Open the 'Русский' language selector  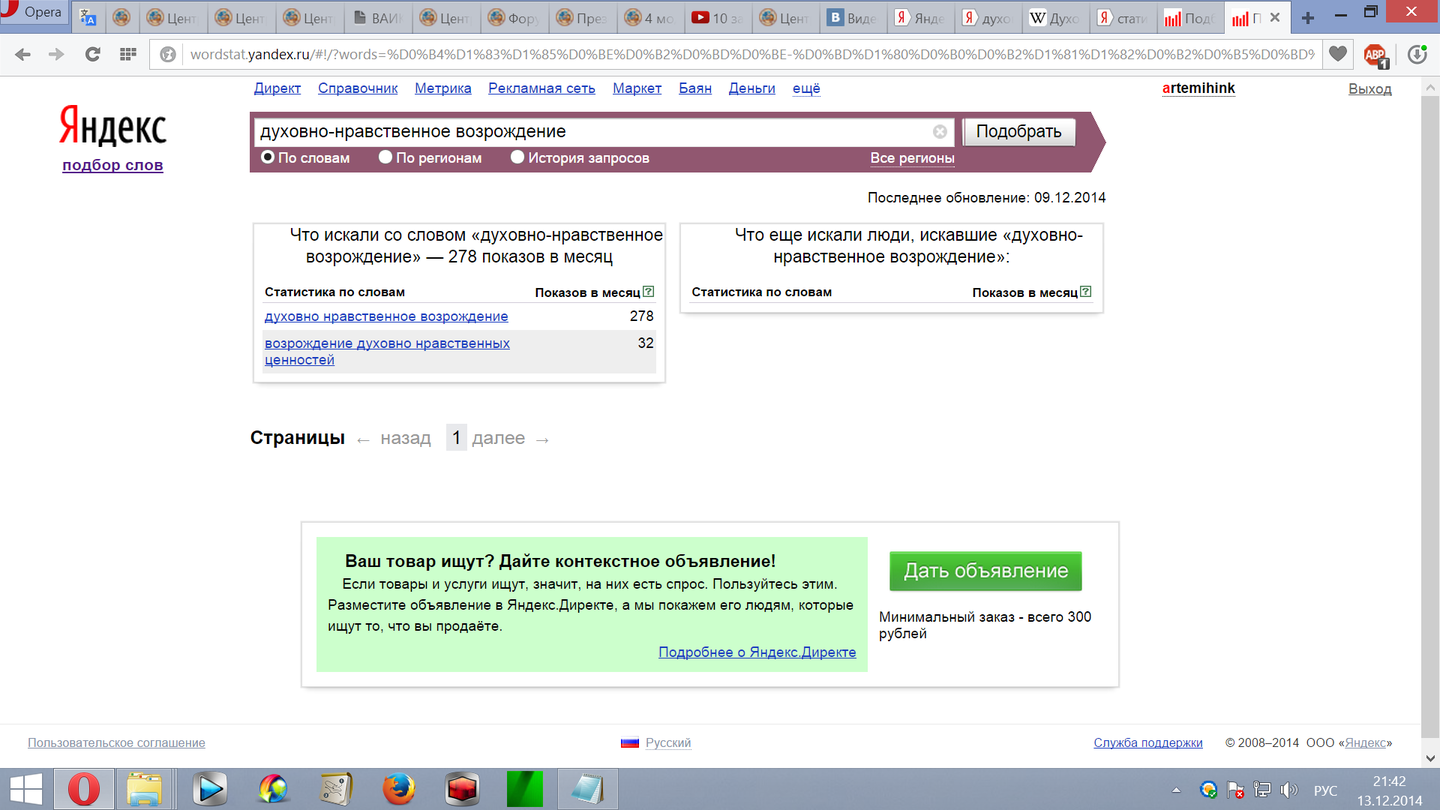(667, 743)
